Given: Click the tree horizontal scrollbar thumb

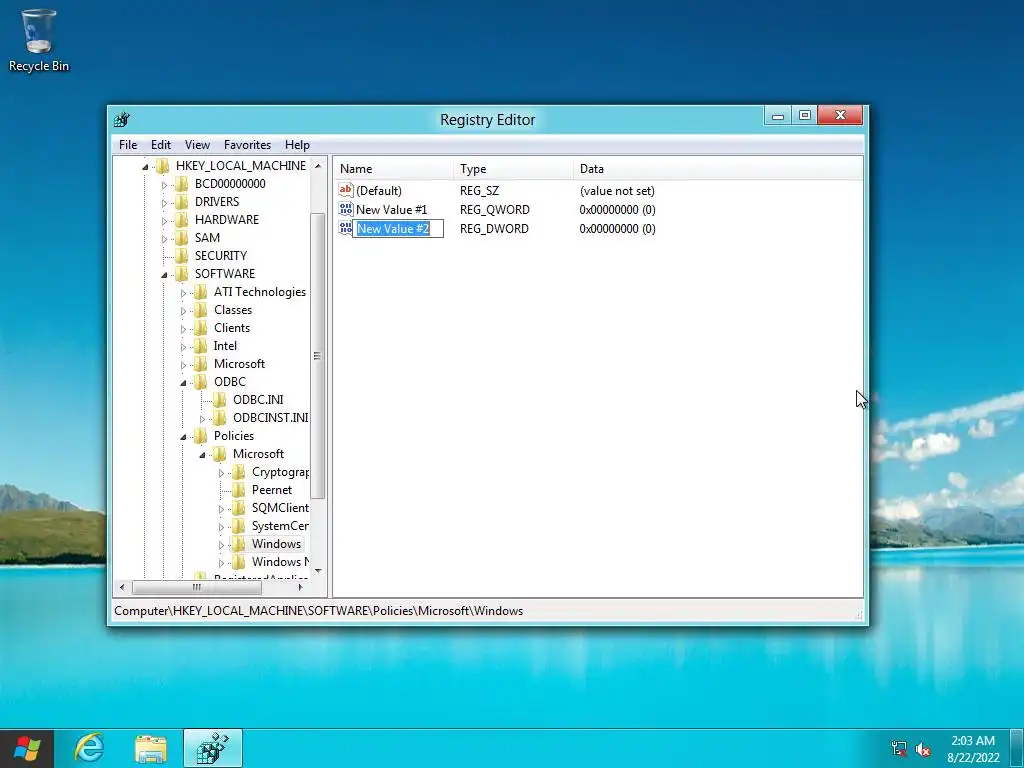Looking at the screenshot, I should pyautogui.click(x=197, y=587).
